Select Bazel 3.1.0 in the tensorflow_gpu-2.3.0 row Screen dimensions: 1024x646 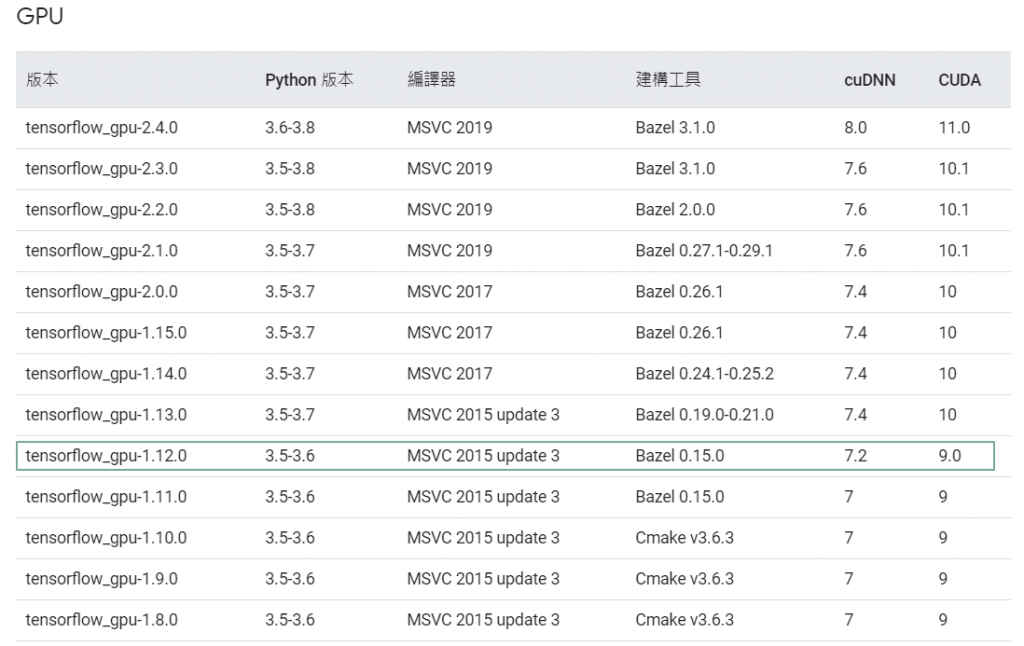coord(675,169)
